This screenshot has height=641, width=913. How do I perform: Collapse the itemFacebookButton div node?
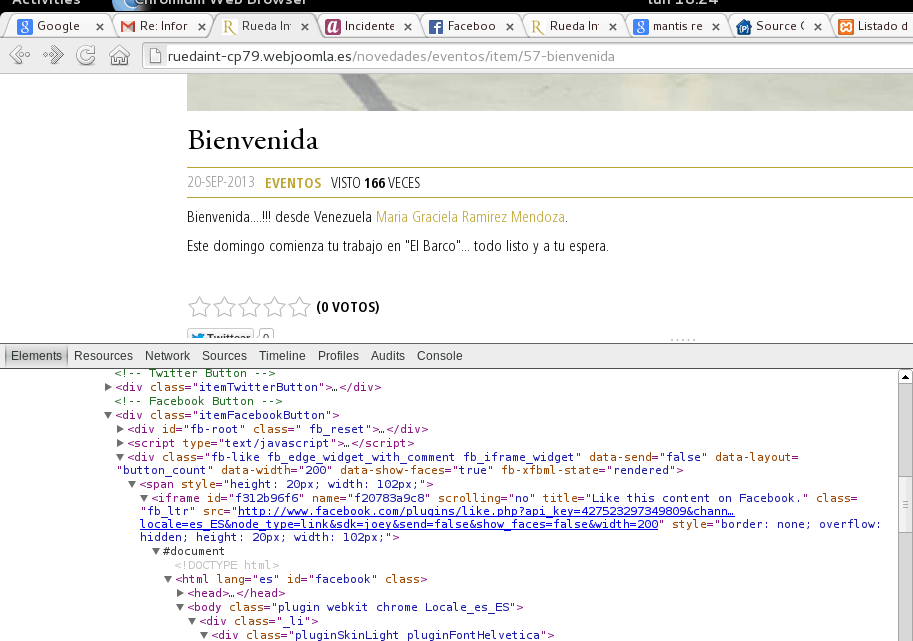click(x=108, y=415)
